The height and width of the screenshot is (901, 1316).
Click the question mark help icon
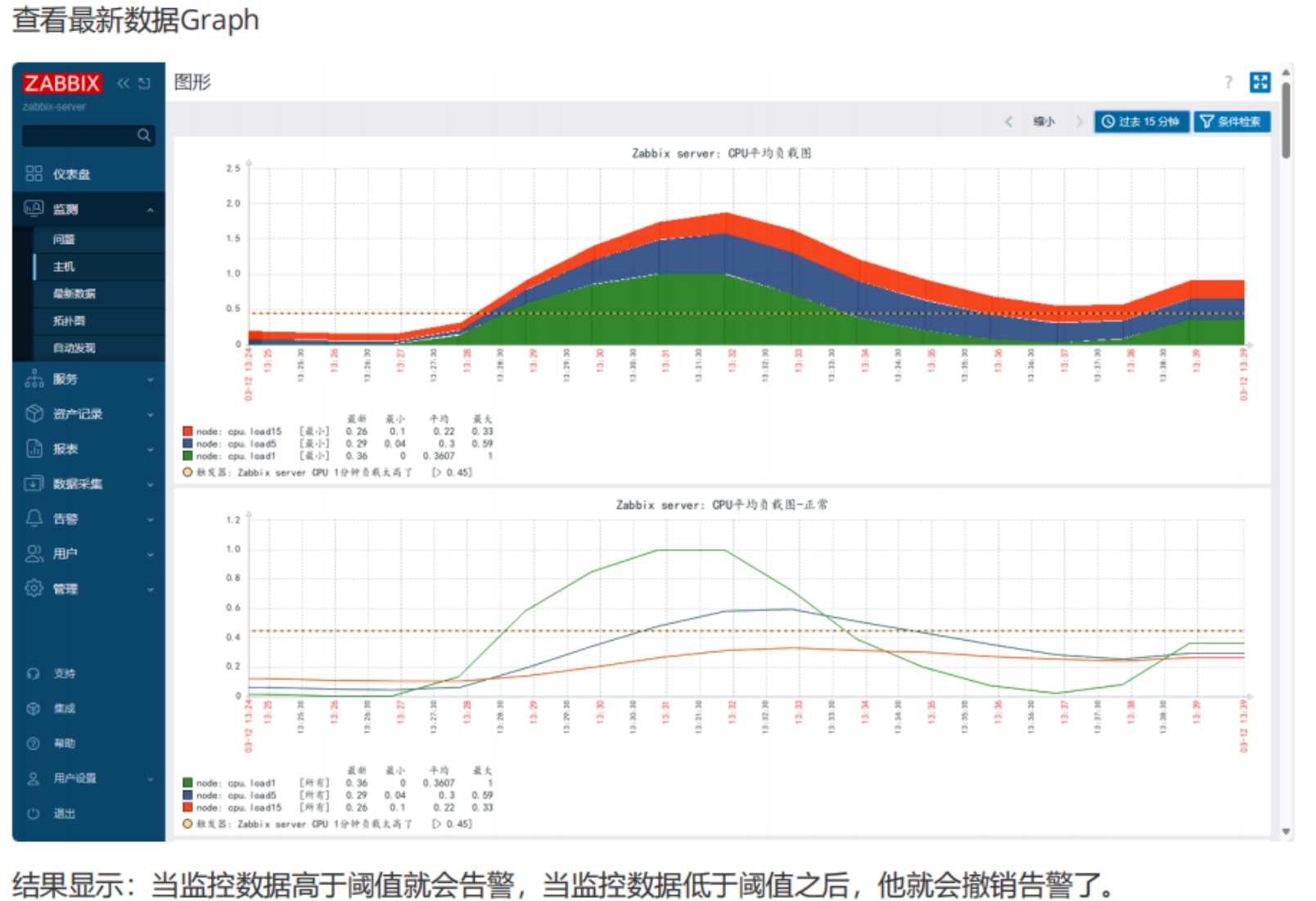pos(1228,82)
